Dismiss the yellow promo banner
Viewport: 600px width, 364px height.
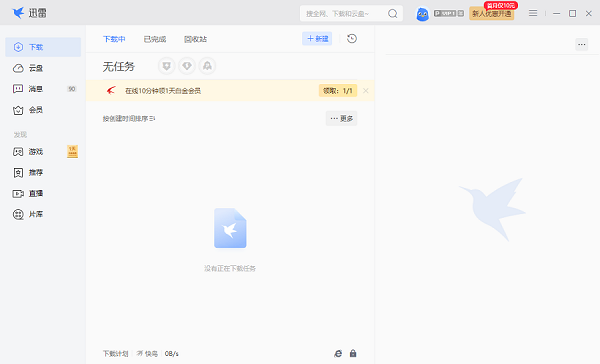tap(365, 91)
